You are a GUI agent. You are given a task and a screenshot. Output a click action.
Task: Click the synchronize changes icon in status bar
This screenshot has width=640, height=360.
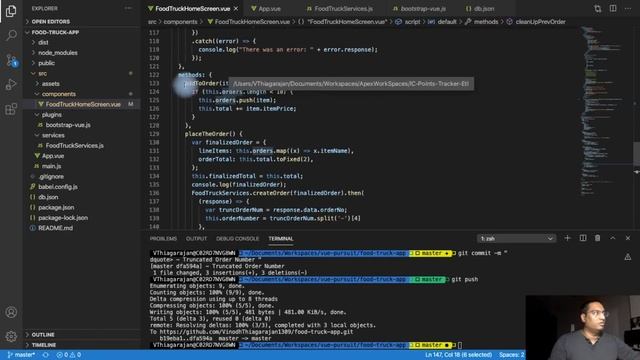46,355
